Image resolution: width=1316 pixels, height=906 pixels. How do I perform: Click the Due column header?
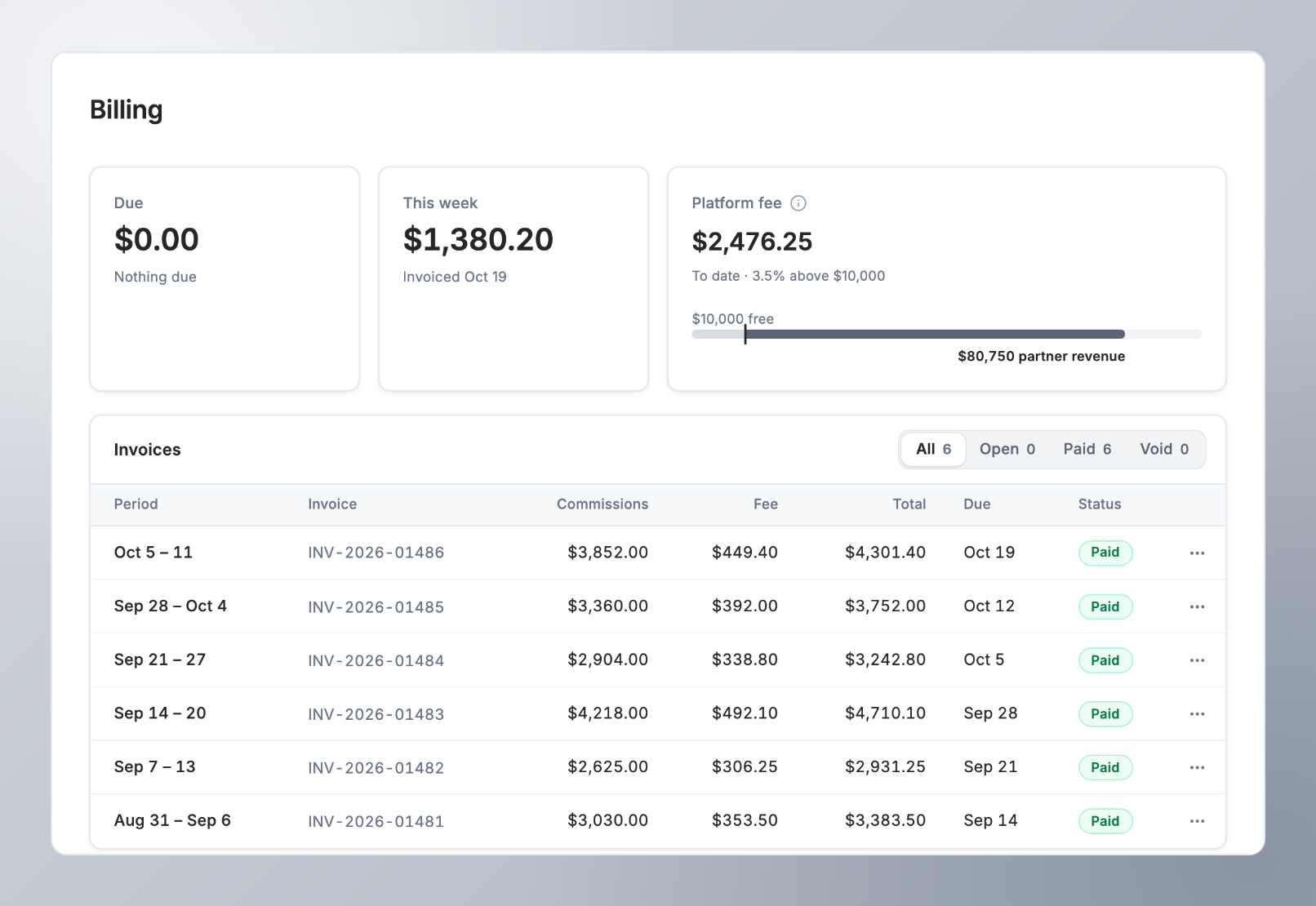(x=977, y=504)
